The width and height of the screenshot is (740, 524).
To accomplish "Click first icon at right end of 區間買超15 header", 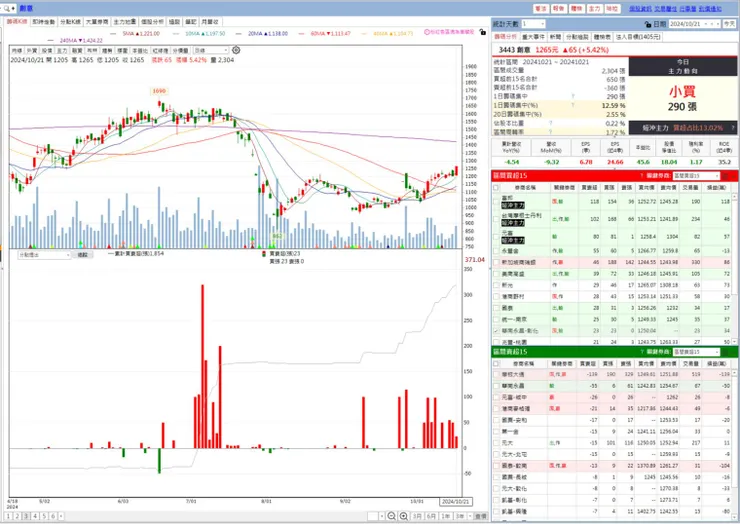I will [x=725, y=176].
